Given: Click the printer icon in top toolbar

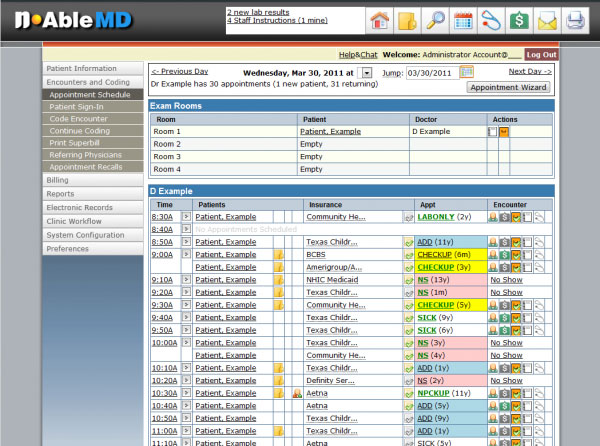Looking at the screenshot, I should pos(576,20).
